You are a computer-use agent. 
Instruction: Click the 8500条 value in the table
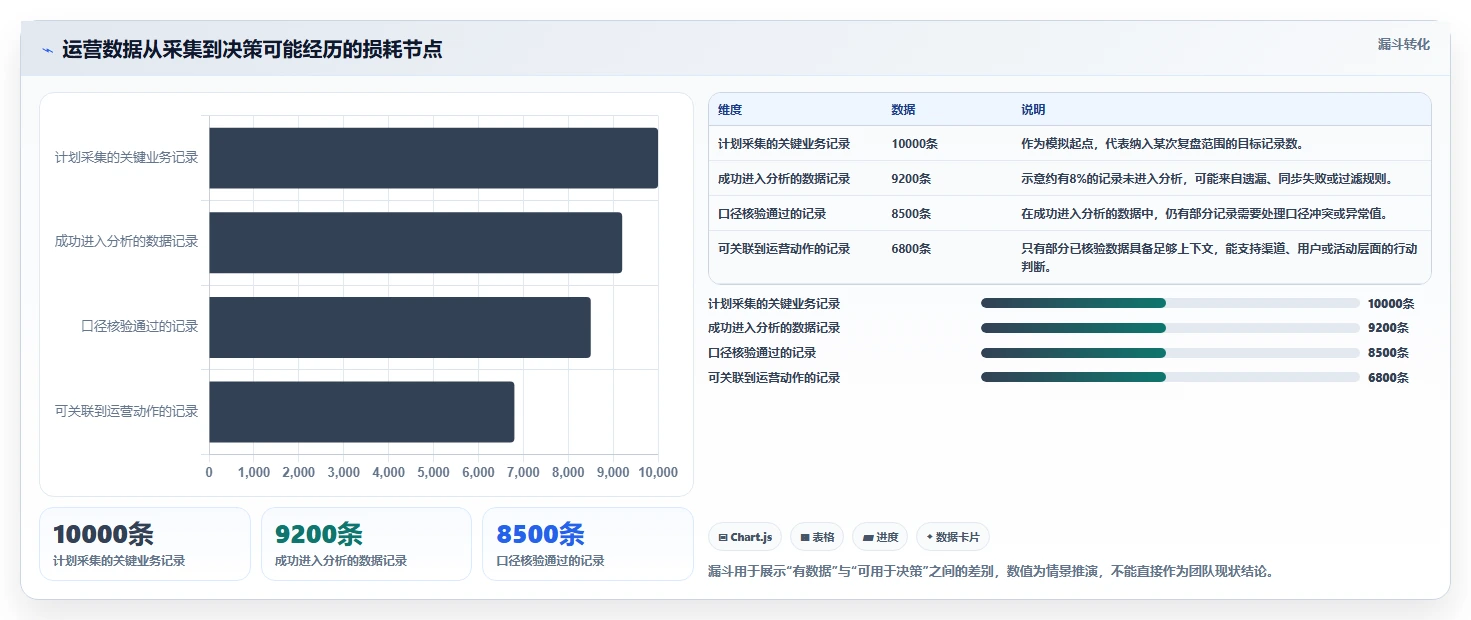[911, 214]
